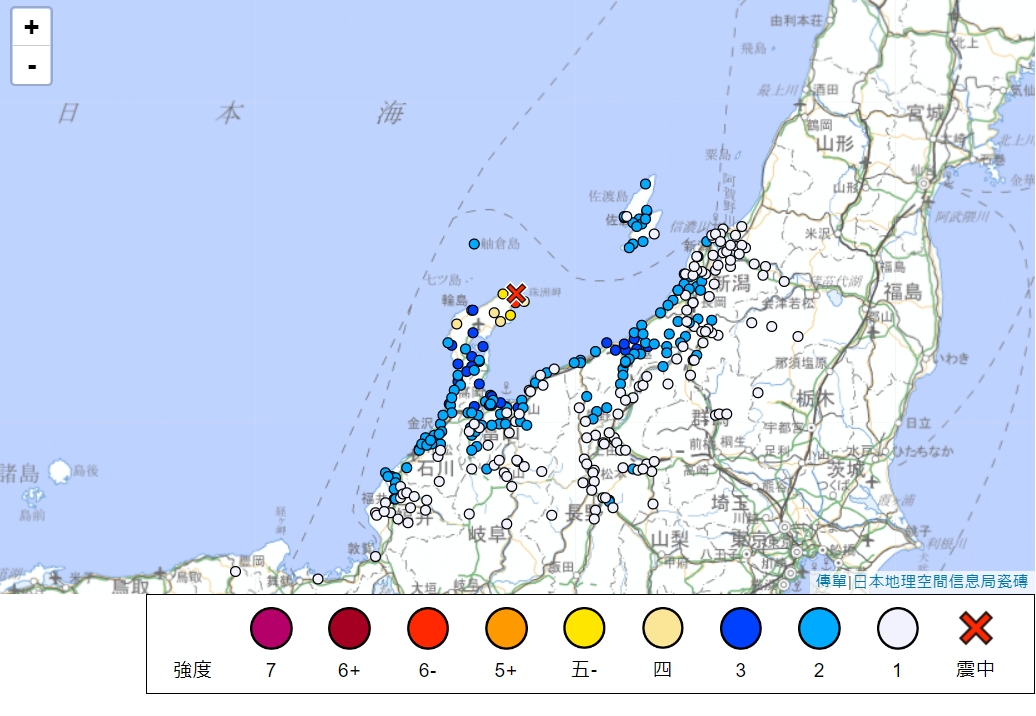Click the intensity 五- yellow legend circle
The width and height of the screenshot is (1036, 716).
click(x=584, y=629)
